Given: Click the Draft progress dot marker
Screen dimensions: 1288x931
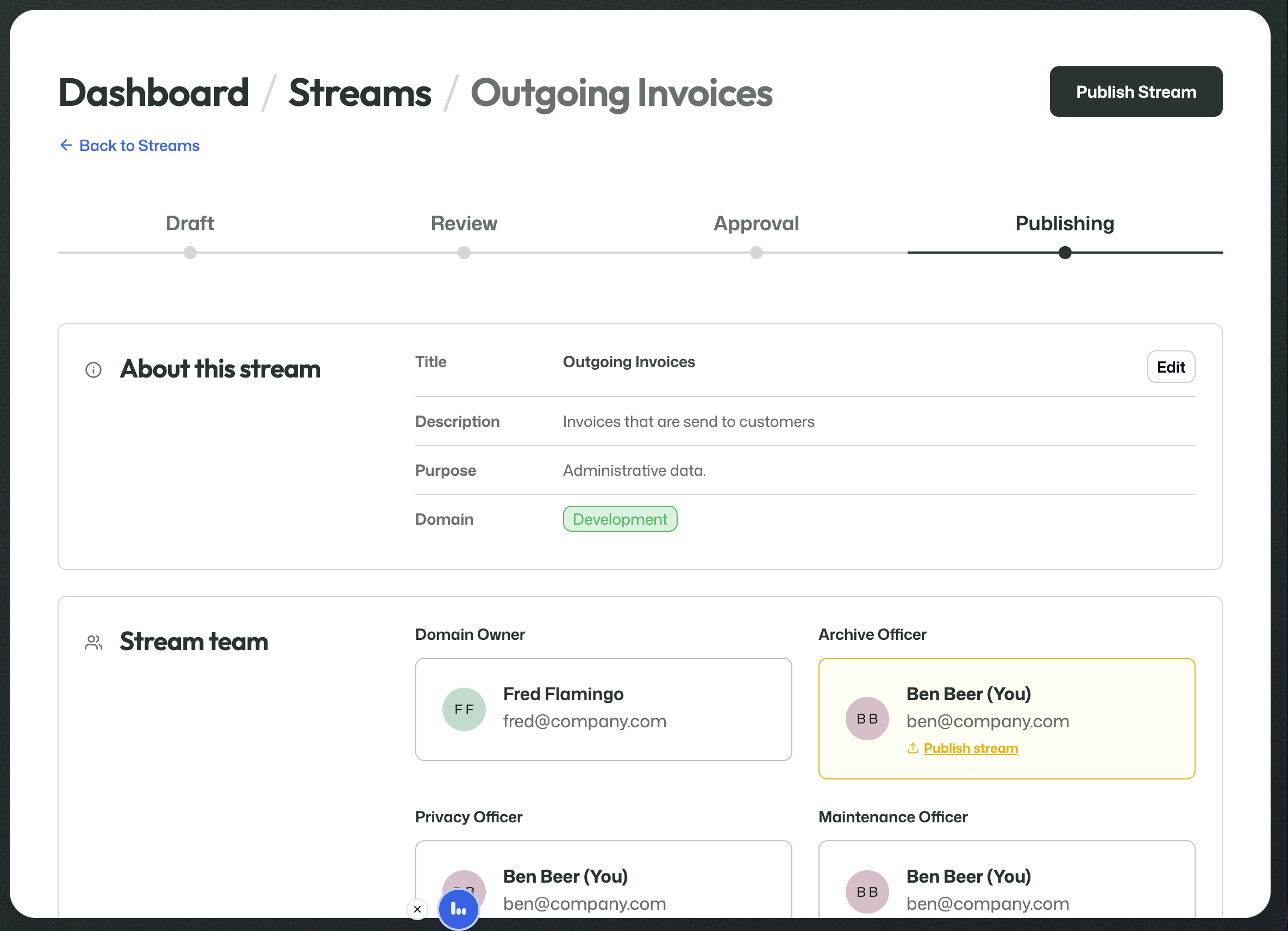Looking at the screenshot, I should [x=190, y=253].
